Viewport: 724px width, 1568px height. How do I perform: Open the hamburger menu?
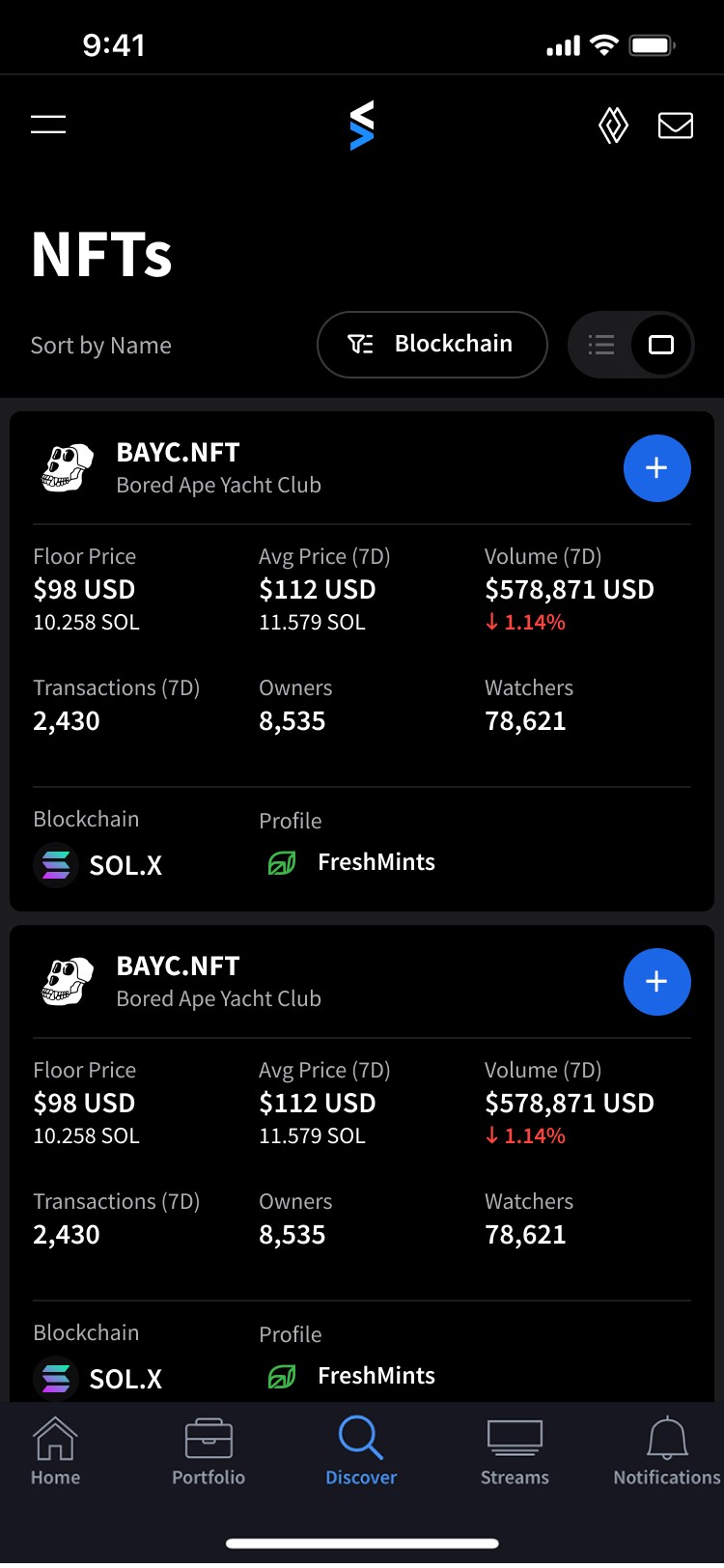48,125
